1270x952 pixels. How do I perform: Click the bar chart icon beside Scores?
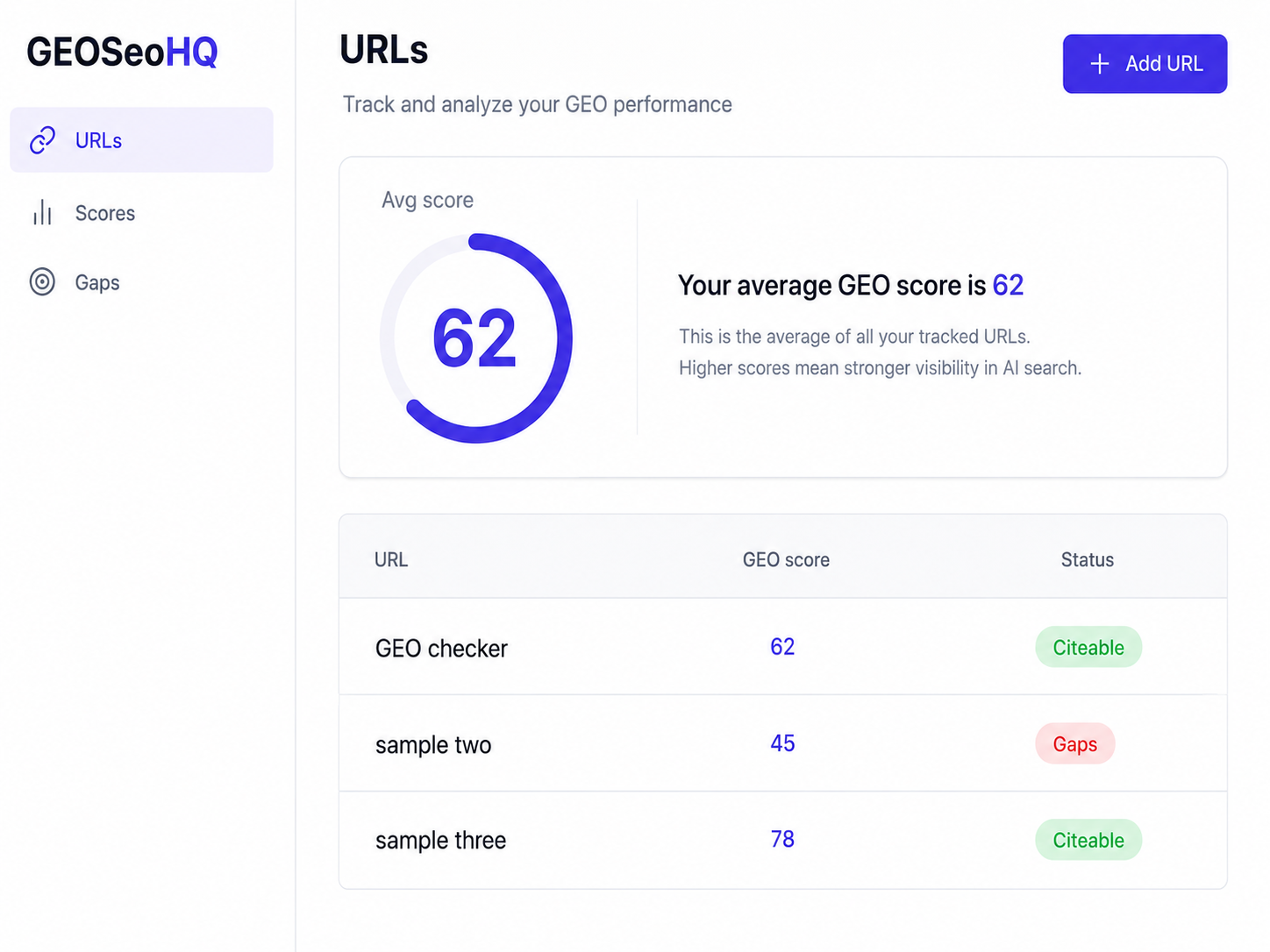coord(42,212)
